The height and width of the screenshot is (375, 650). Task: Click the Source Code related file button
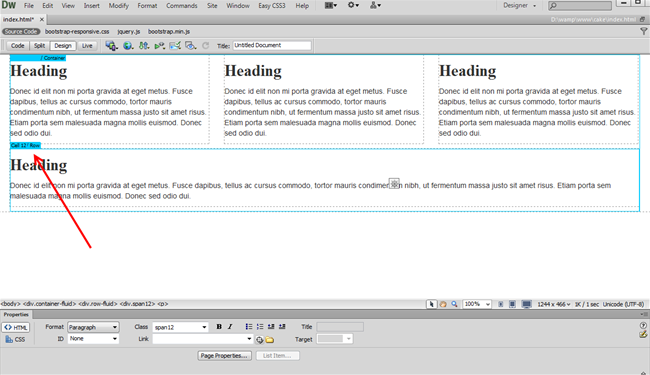point(21,31)
